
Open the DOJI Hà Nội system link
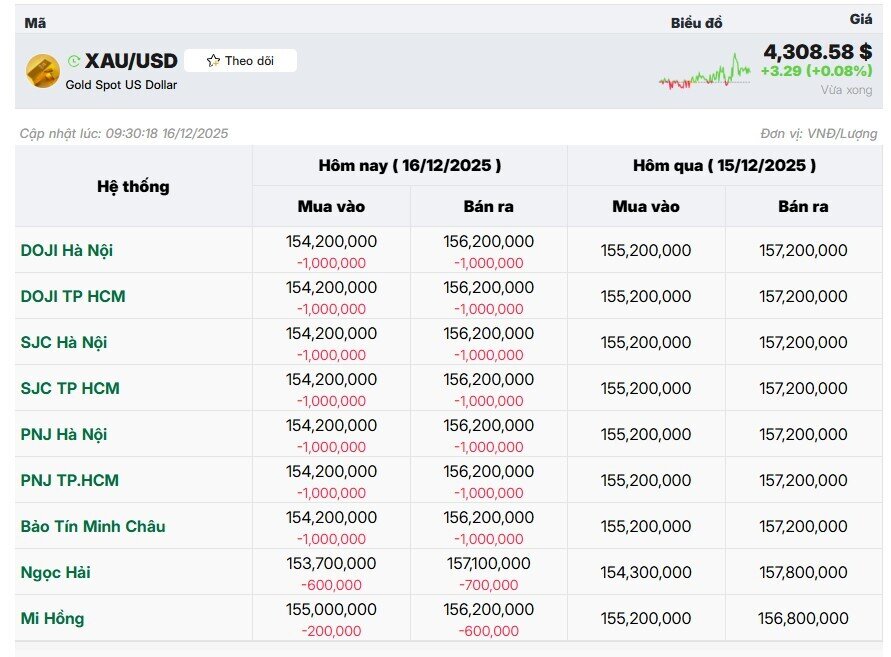(67, 250)
